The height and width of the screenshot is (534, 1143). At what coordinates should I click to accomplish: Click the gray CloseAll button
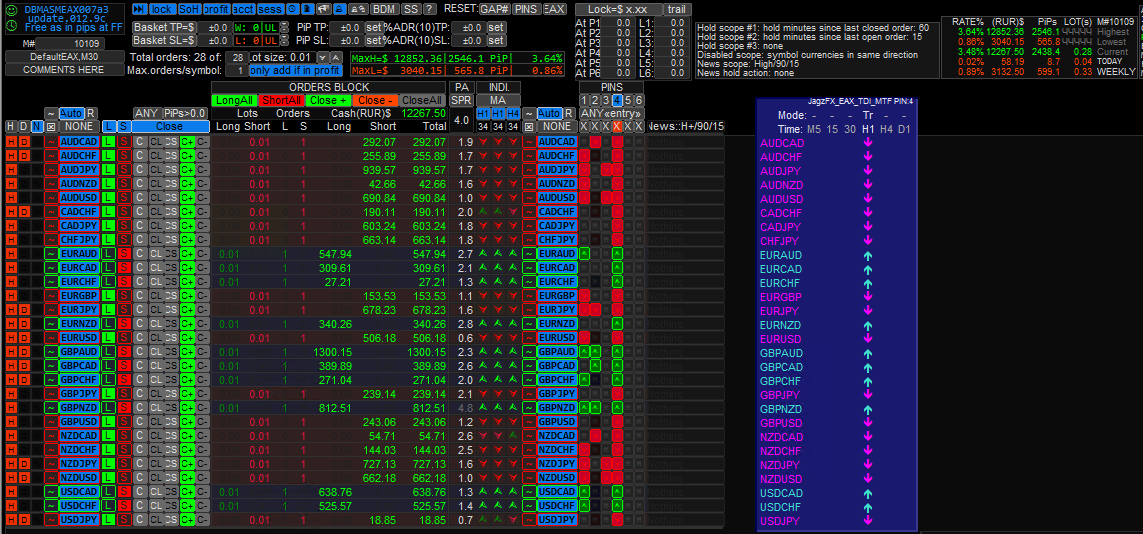421,100
